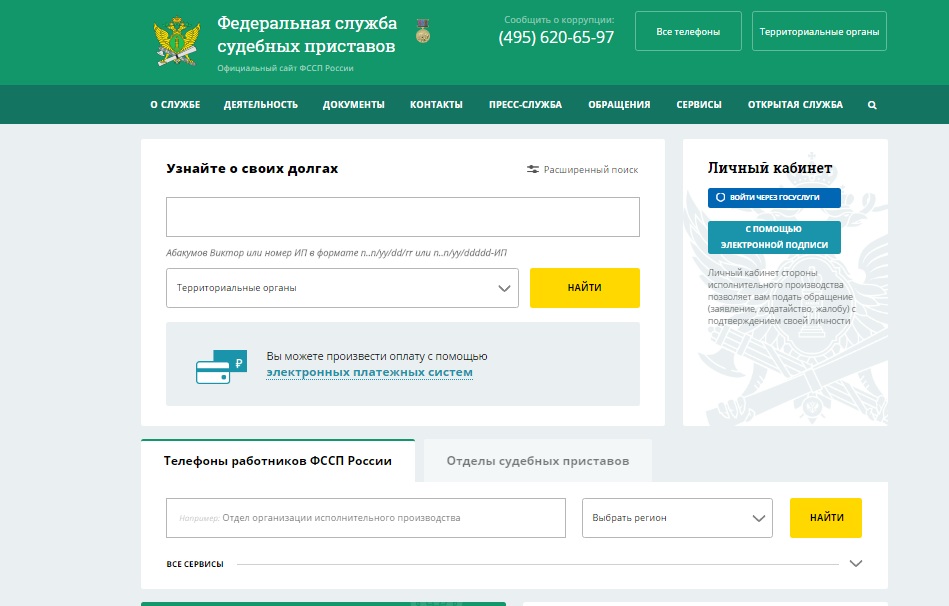Image resolution: width=949 pixels, height=606 pixels.
Task: Click the FSSP eagle emblem logo
Action: point(177,41)
